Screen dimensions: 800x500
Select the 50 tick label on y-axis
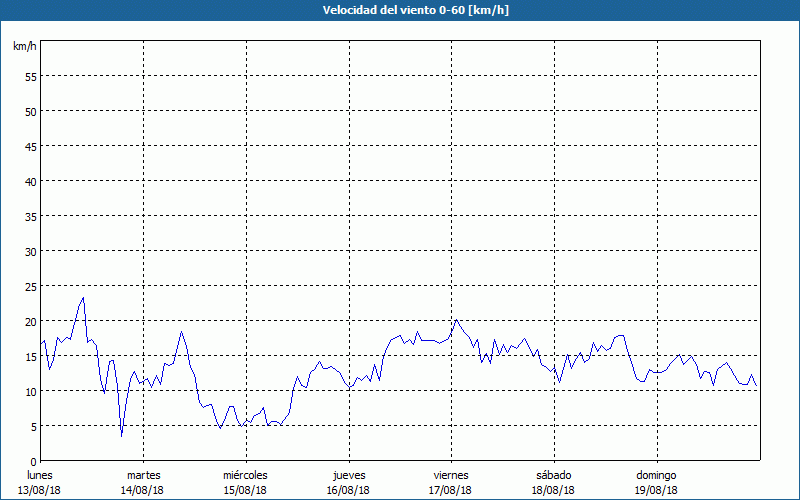click(x=30, y=111)
